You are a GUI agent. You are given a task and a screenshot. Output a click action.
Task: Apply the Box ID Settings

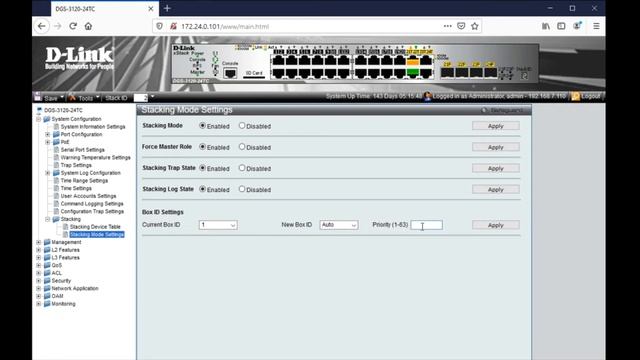(496, 225)
